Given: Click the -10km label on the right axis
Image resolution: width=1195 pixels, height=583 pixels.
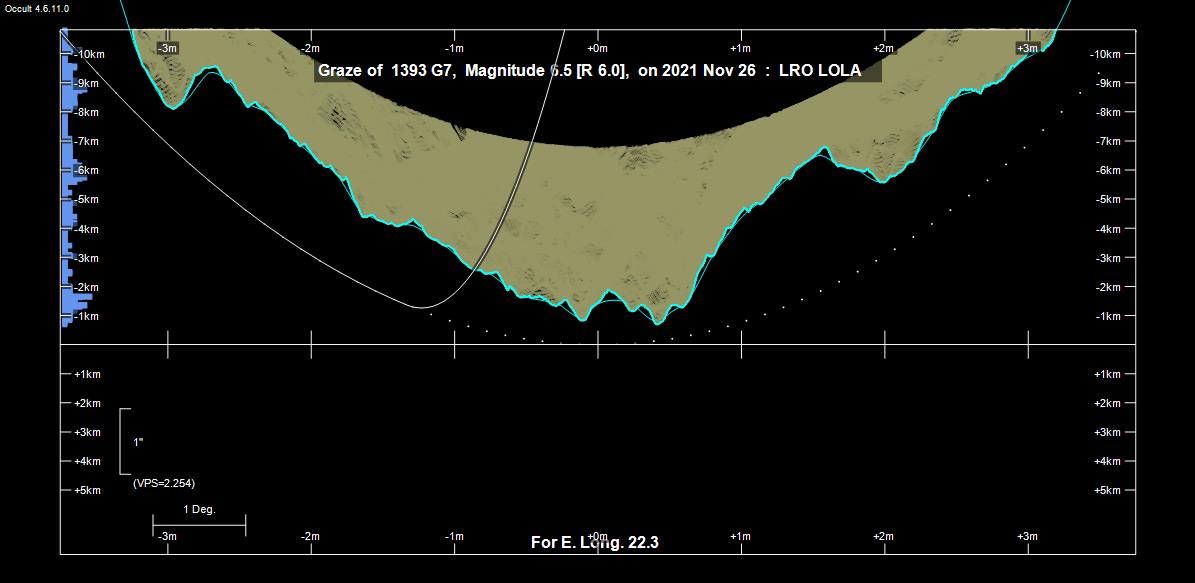Looking at the screenshot, I should coord(1112,54).
